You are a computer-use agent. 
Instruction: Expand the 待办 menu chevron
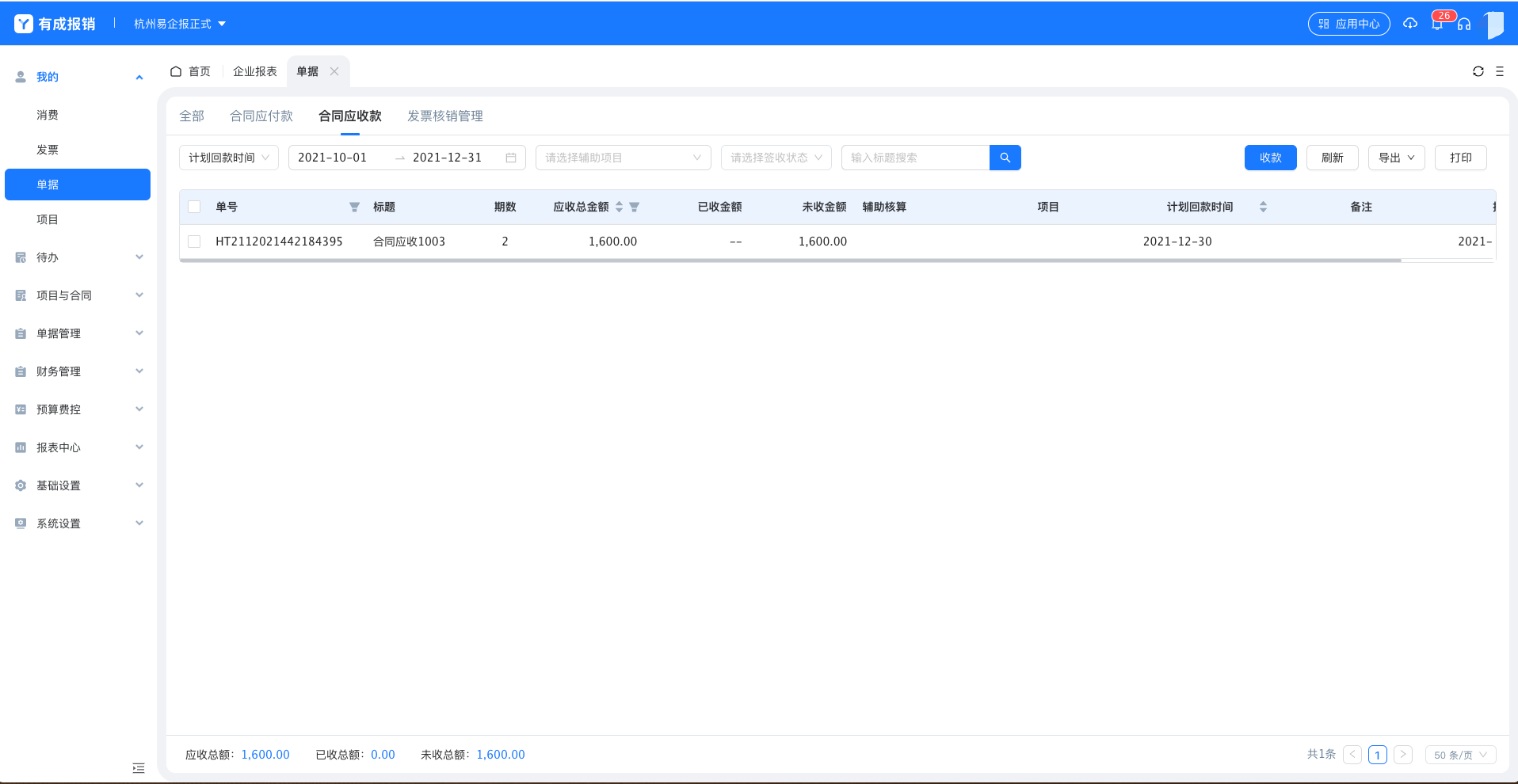139,257
